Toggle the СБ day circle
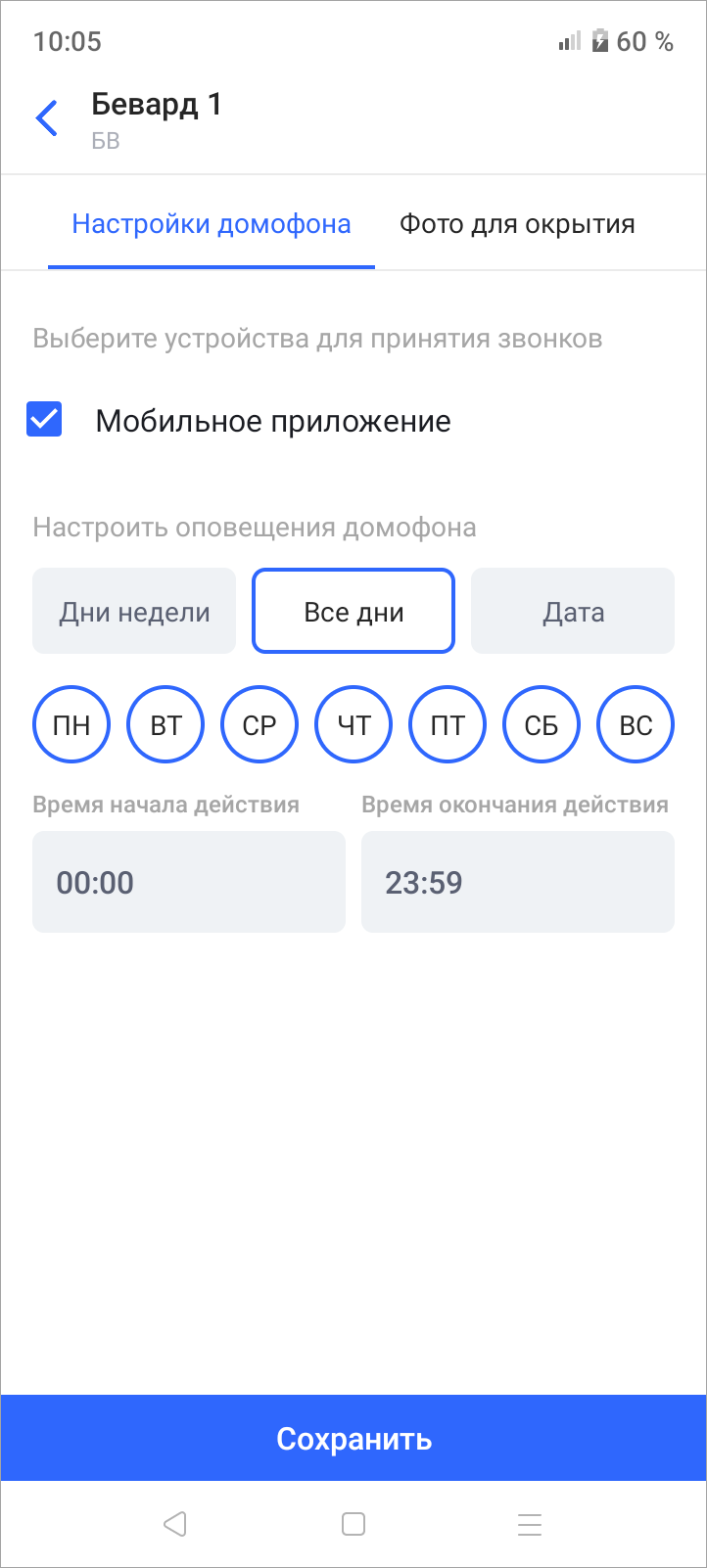This screenshot has width=707, height=1568. pyautogui.click(x=542, y=725)
